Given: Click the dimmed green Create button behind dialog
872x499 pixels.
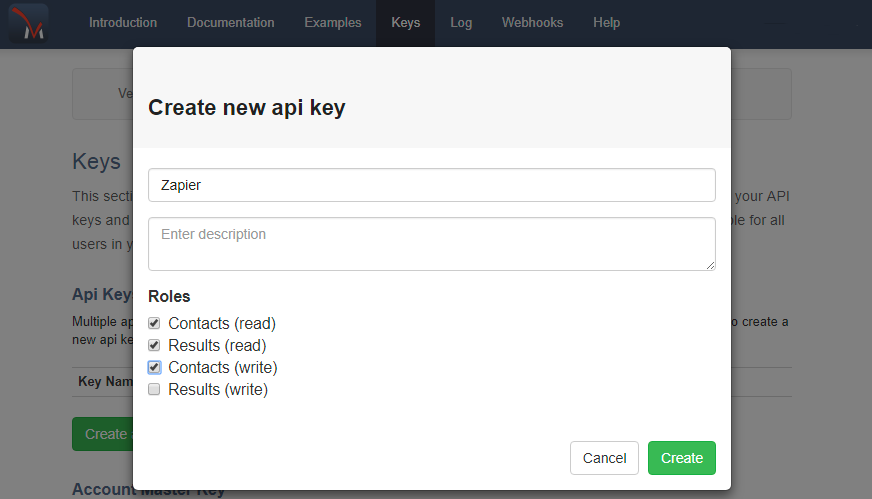Looking at the screenshot, I should (x=102, y=434).
